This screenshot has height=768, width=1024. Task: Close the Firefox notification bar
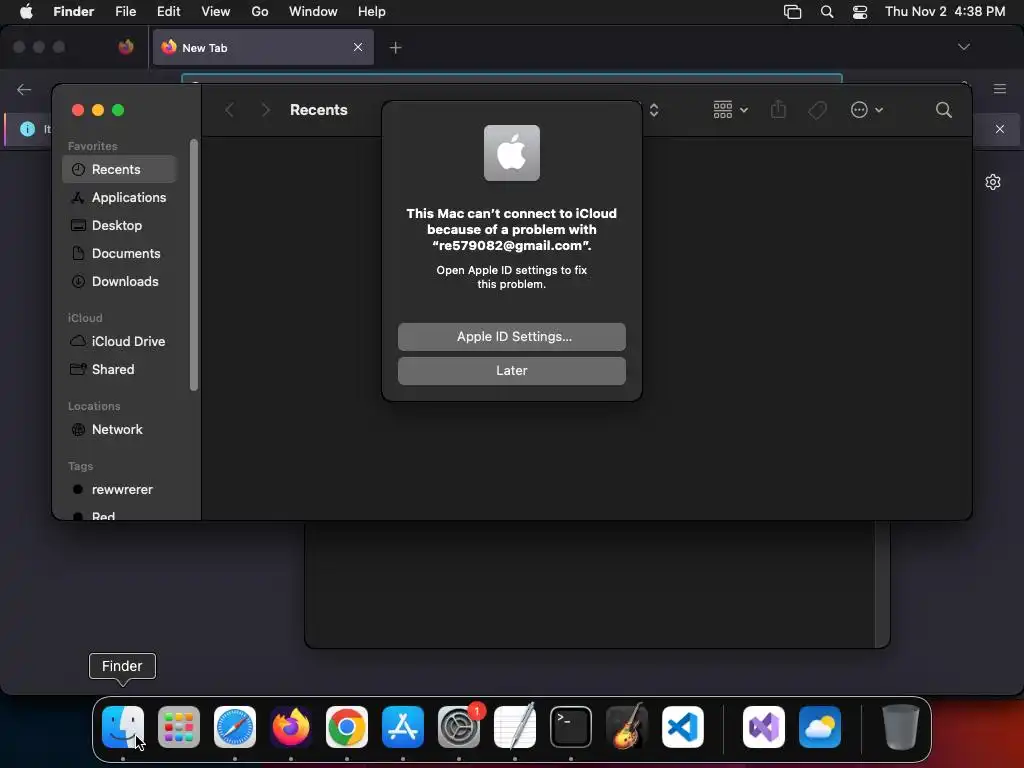[x=1000, y=129]
